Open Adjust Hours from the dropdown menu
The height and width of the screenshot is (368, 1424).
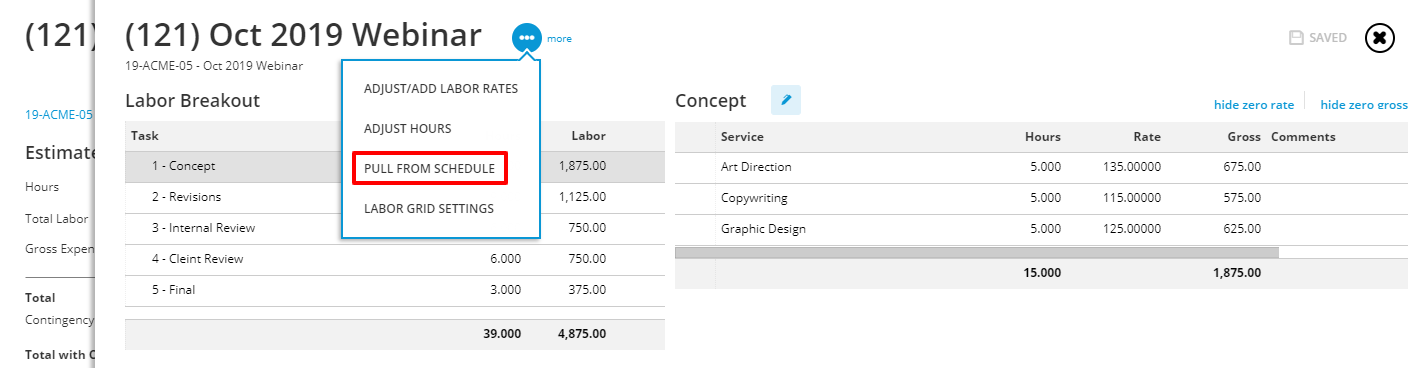407,128
